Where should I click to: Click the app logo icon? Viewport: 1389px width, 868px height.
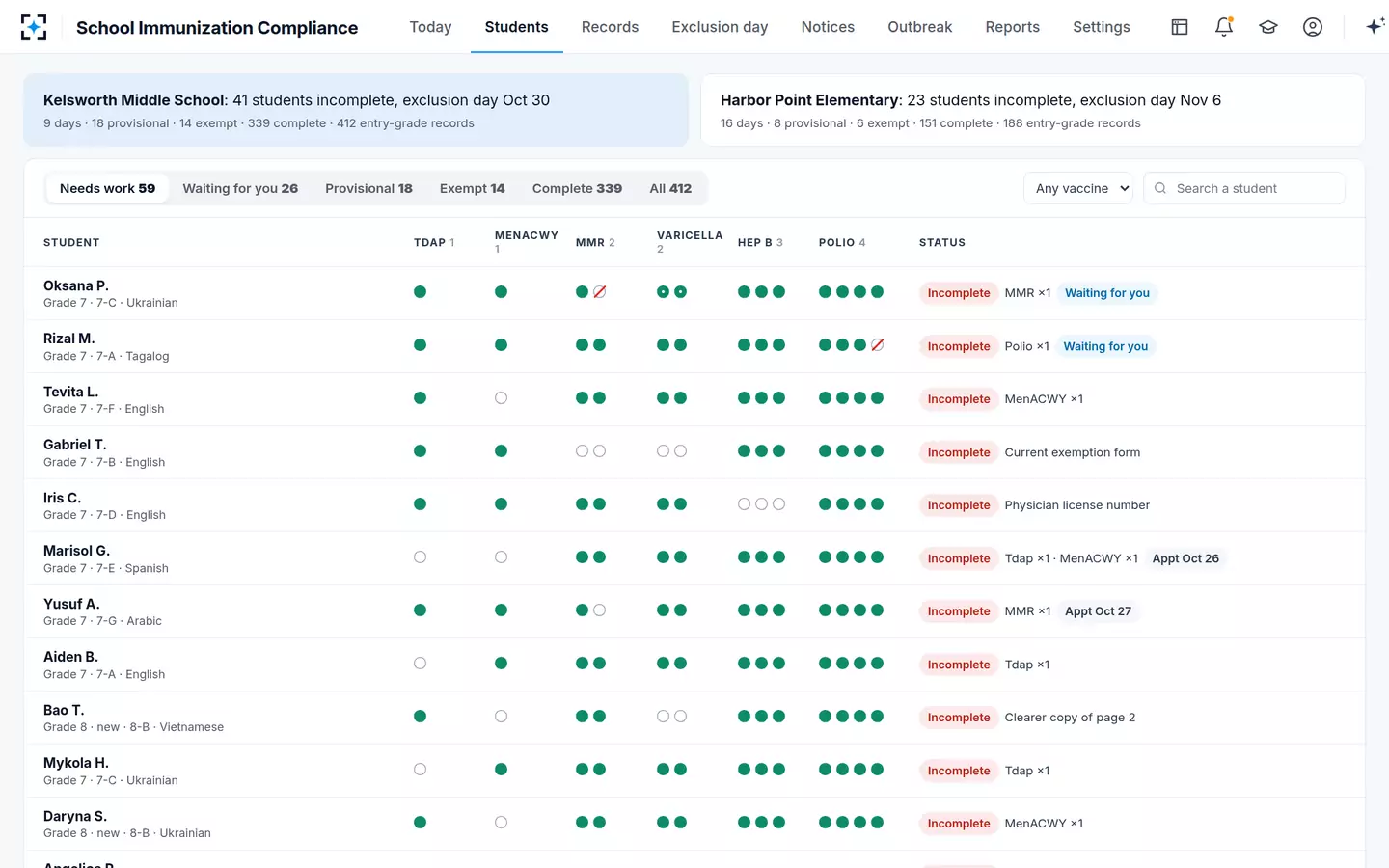pos(34,27)
